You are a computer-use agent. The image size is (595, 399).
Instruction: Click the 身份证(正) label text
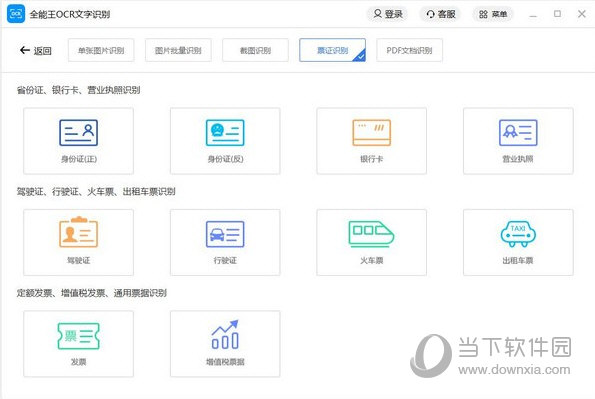[x=79, y=159]
